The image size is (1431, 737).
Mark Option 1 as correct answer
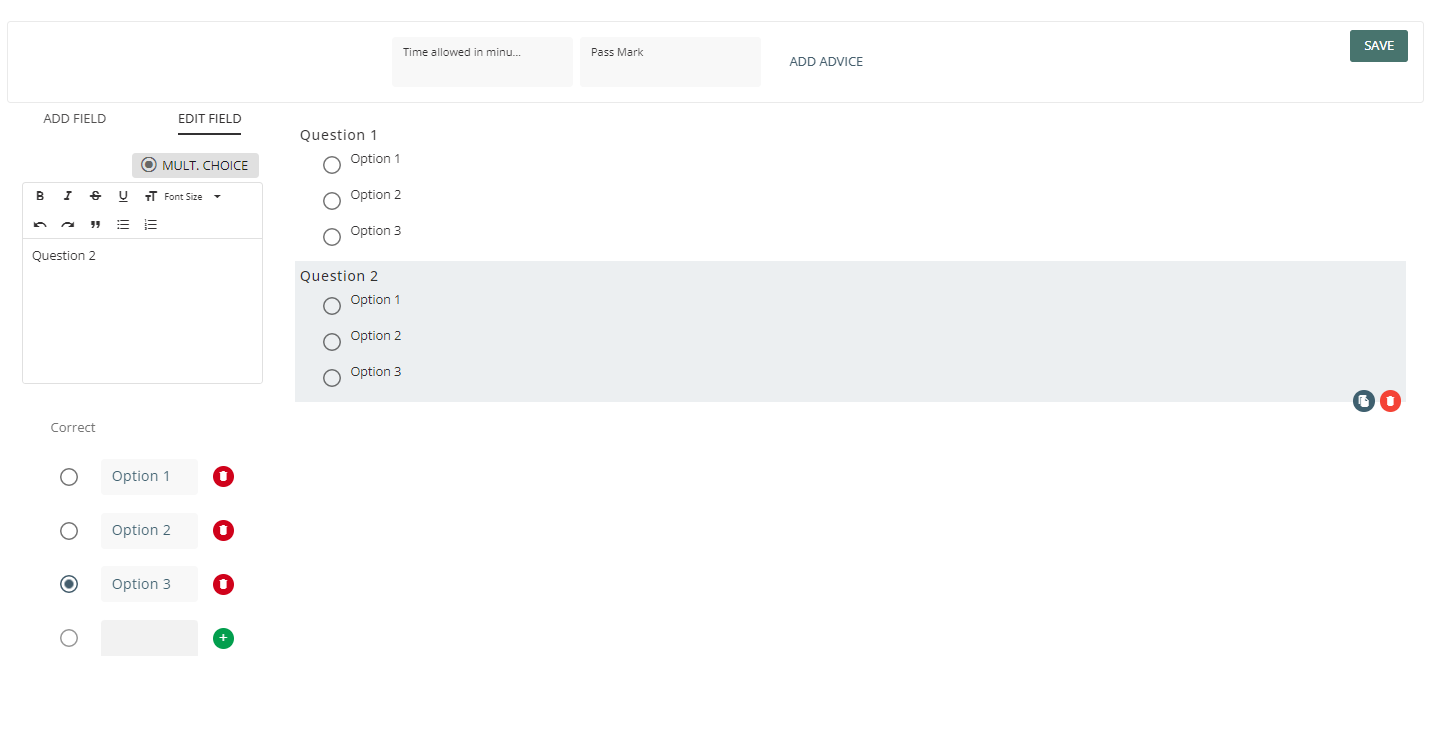69,477
